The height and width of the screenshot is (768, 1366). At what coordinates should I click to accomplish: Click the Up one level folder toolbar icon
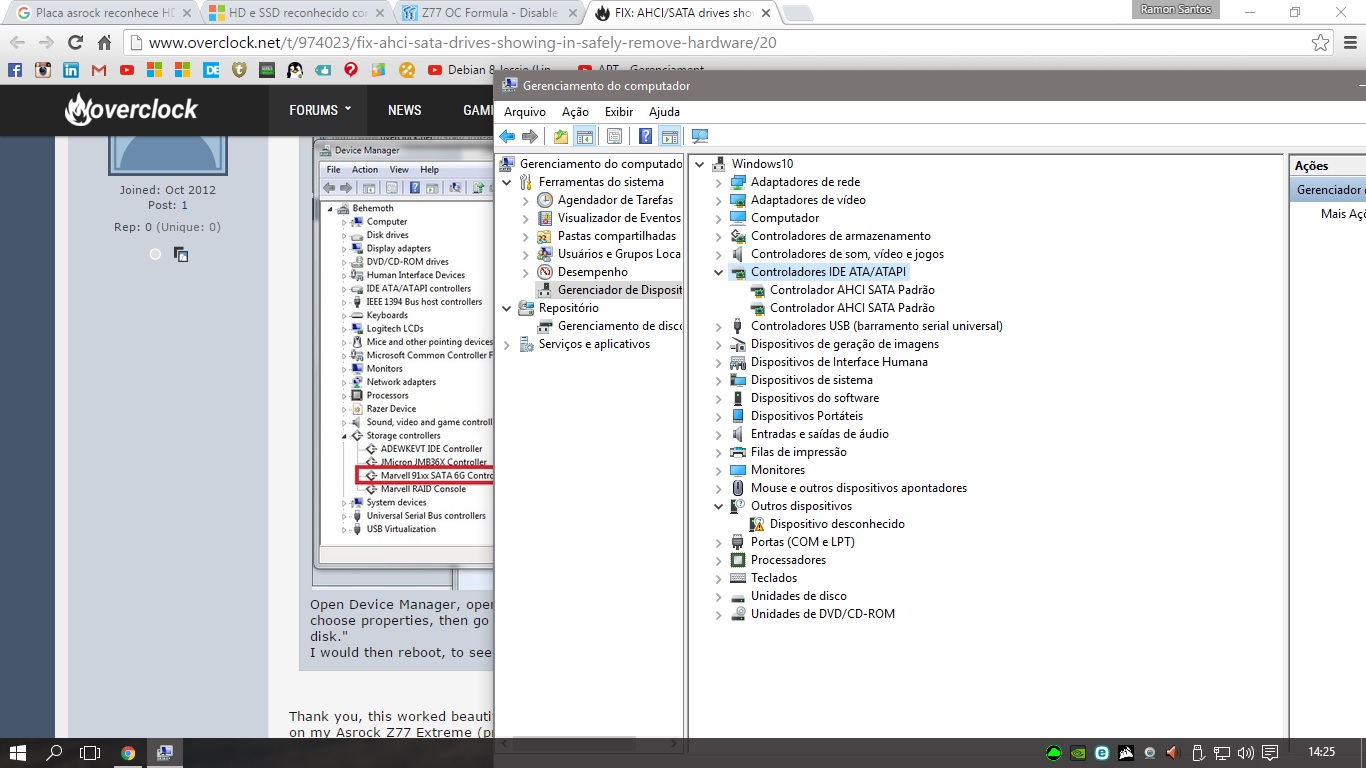[561, 137]
